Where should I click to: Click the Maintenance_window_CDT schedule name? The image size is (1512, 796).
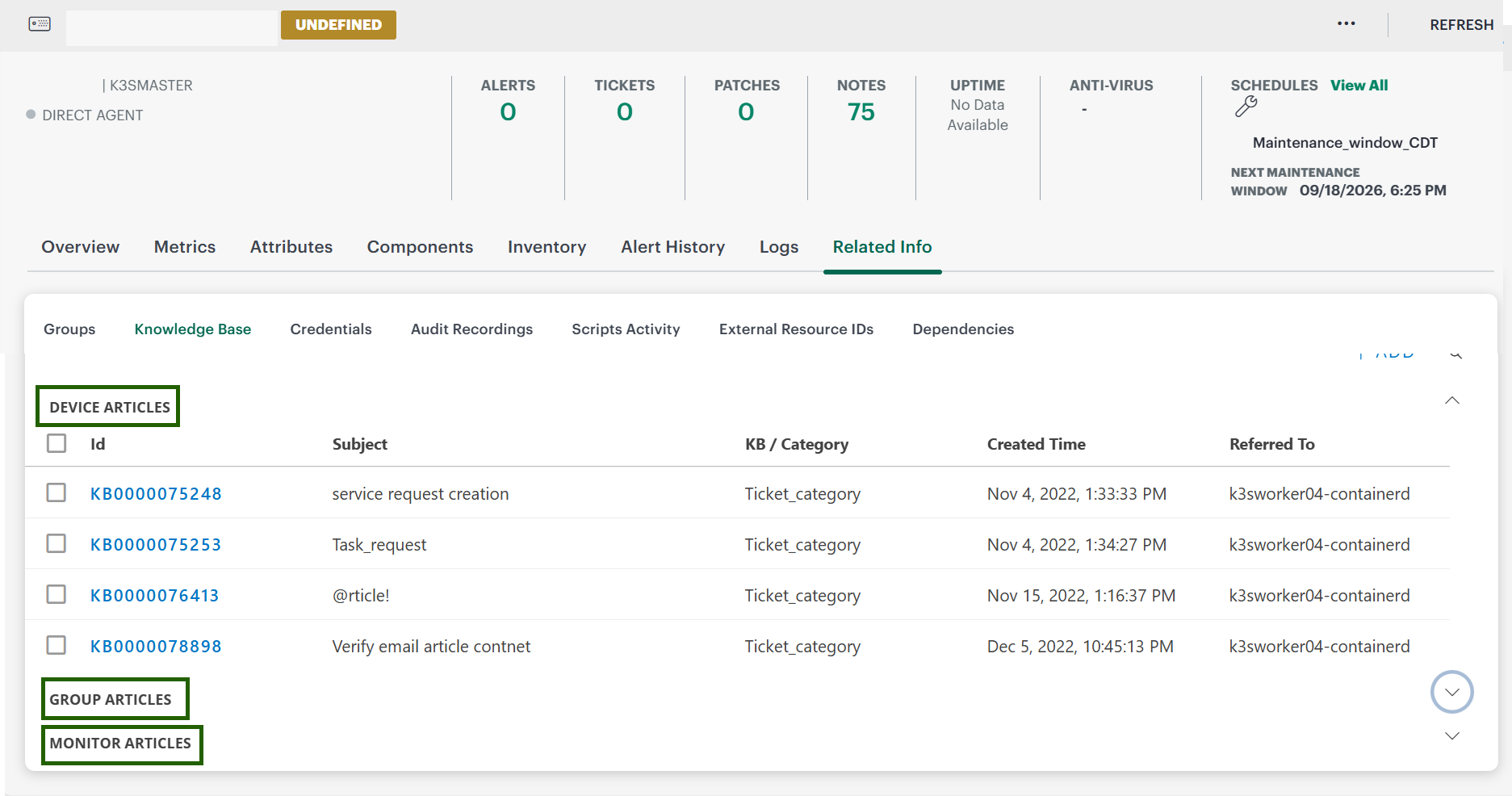pyautogui.click(x=1345, y=143)
